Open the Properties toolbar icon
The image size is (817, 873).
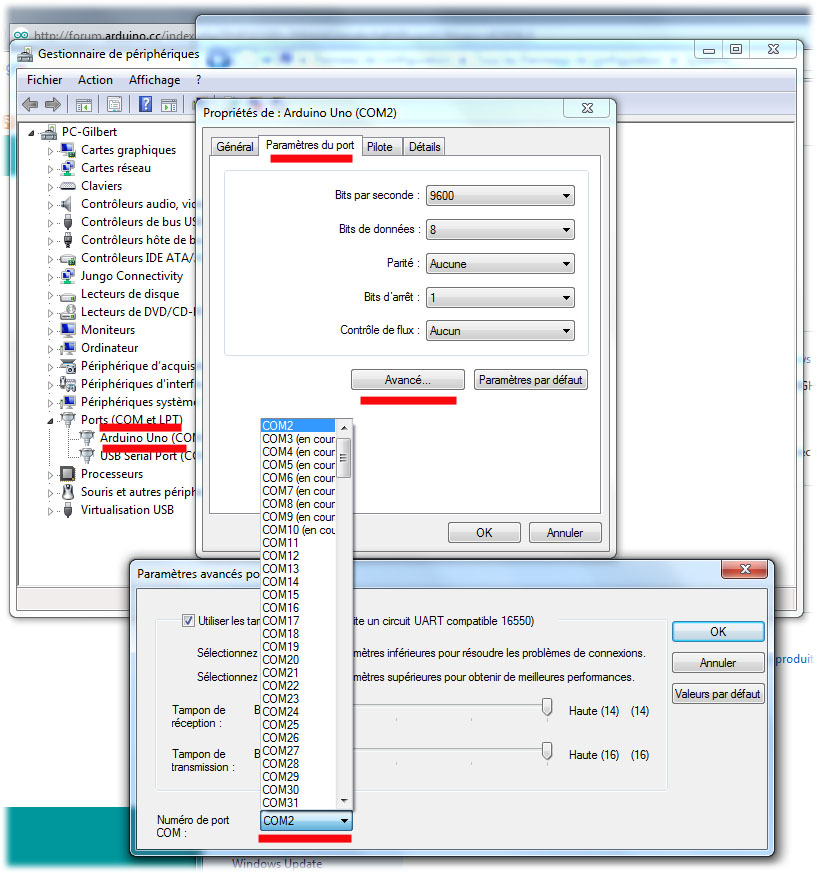(x=114, y=104)
